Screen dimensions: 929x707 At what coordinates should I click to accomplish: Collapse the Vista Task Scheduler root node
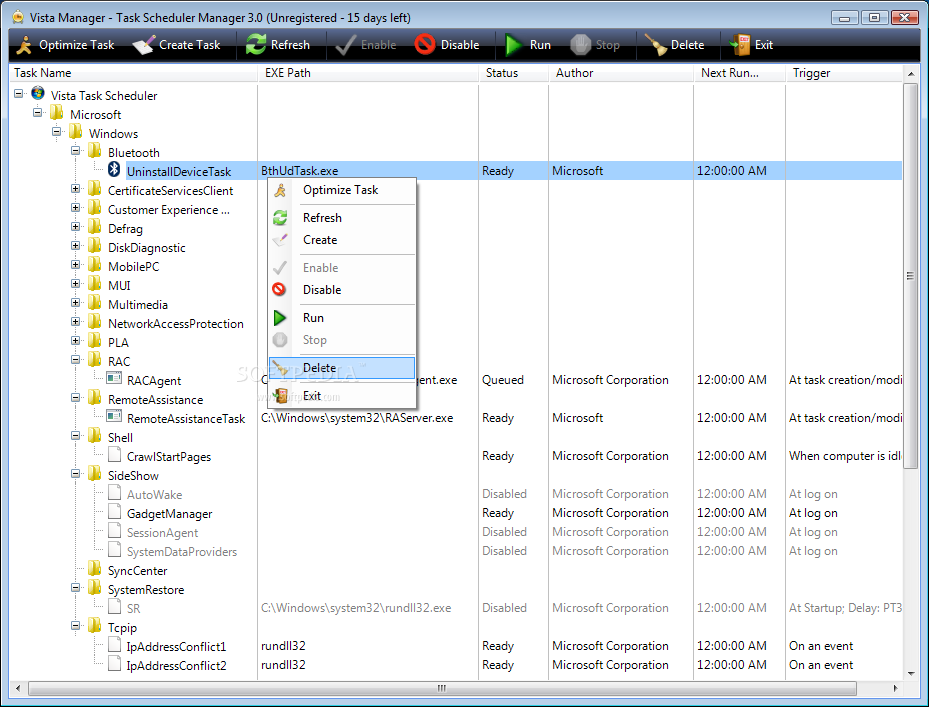coord(19,94)
